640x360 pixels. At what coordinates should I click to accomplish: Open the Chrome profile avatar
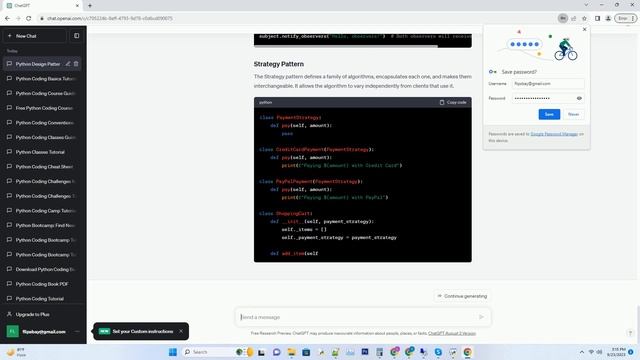[608, 18]
